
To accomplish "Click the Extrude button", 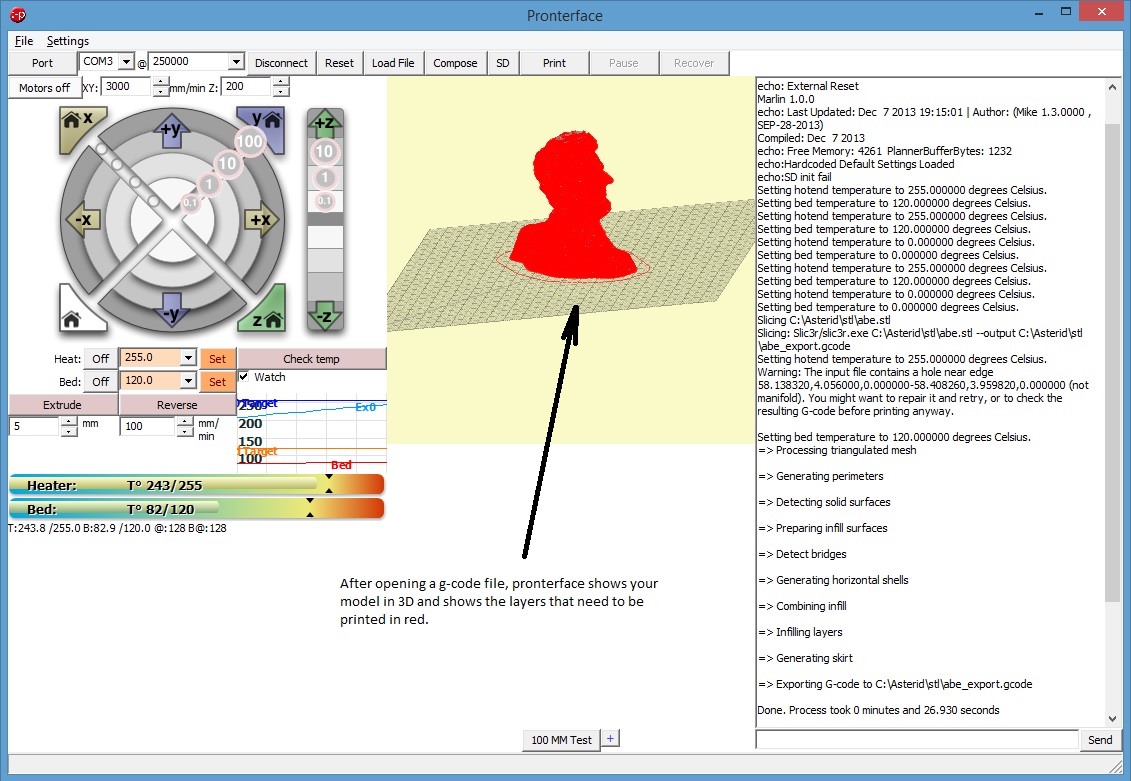I will pyautogui.click(x=62, y=405).
